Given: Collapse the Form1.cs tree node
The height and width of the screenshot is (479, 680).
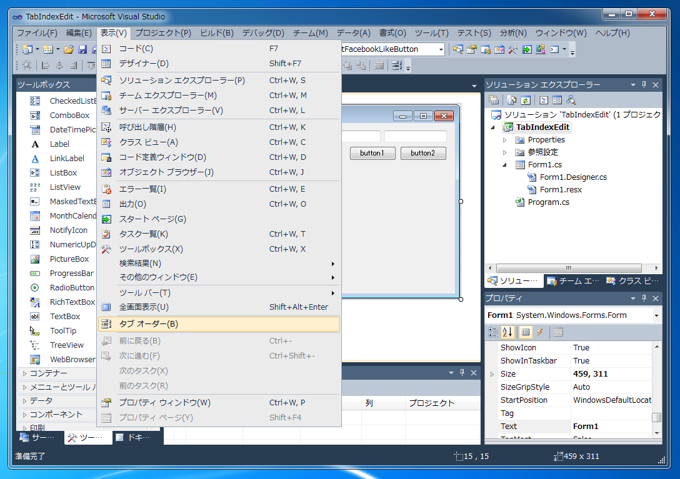Looking at the screenshot, I should [505, 165].
